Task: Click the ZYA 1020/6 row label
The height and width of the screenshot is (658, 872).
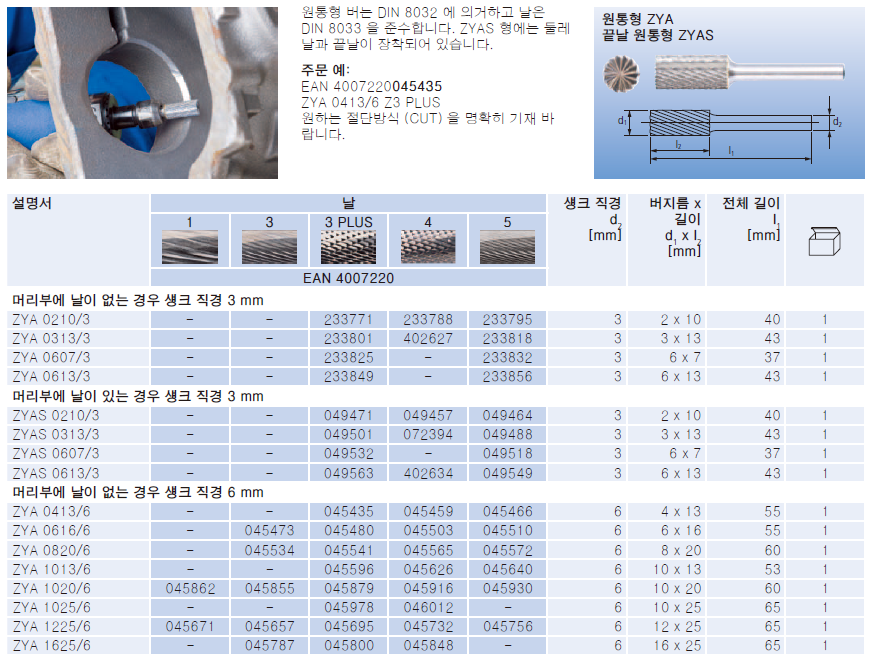Action: coord(51,588)
